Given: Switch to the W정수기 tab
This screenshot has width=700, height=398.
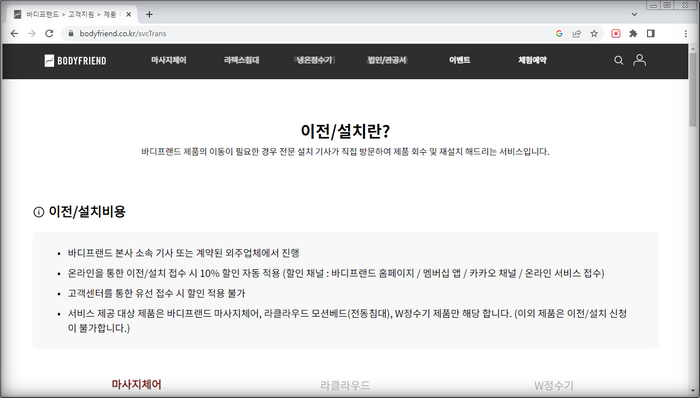Looking at the screenshot, I should click(554, 385).
